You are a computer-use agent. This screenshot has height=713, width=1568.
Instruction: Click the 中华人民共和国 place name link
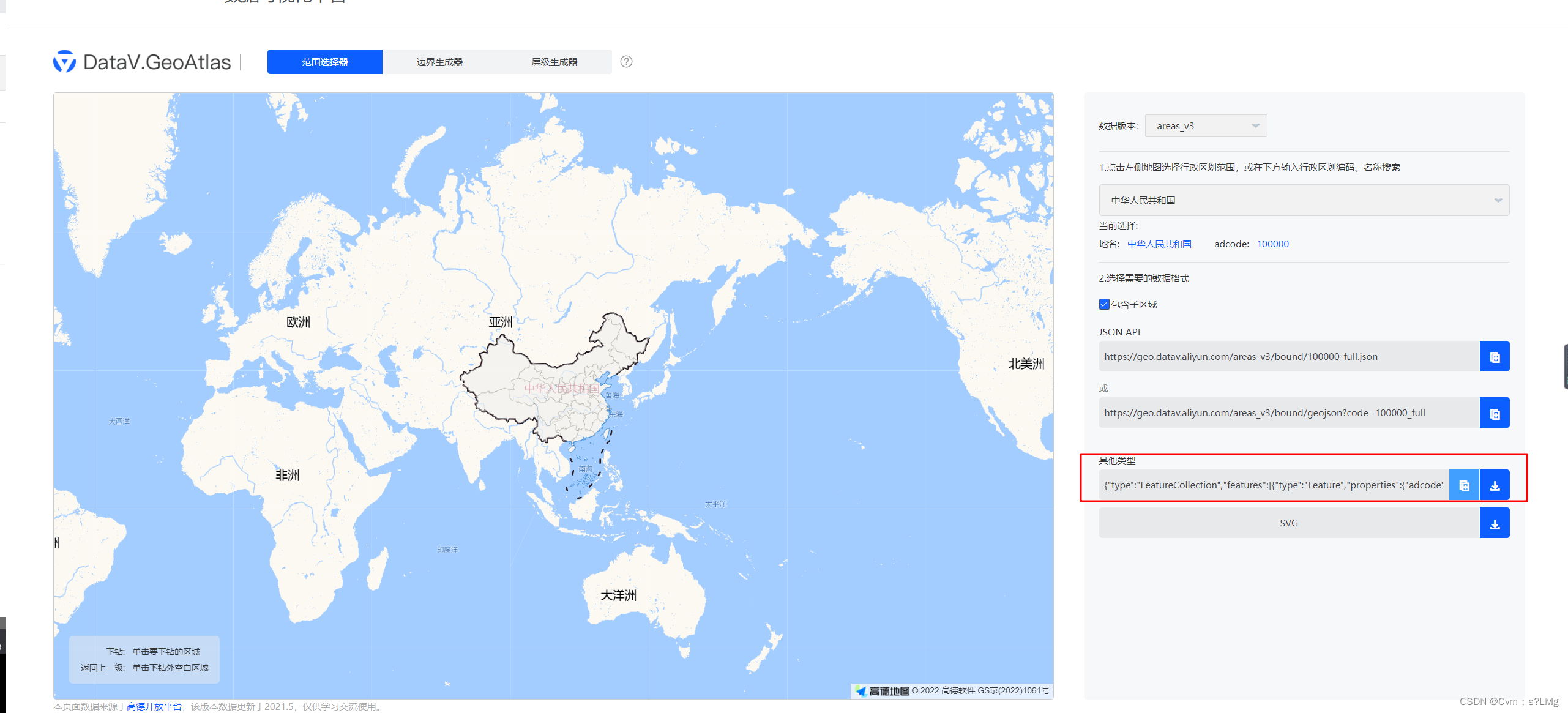click(1159, 244)
